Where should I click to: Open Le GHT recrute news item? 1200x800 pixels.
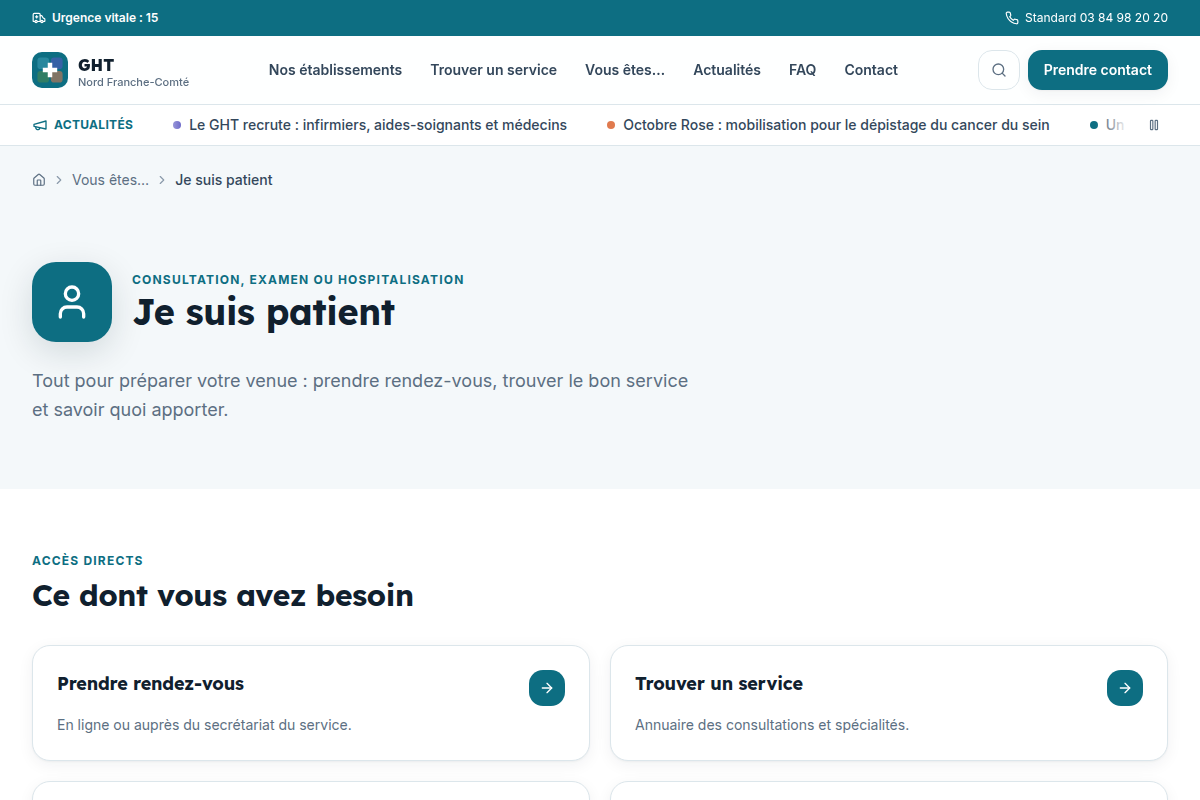(x=370, y=125)
